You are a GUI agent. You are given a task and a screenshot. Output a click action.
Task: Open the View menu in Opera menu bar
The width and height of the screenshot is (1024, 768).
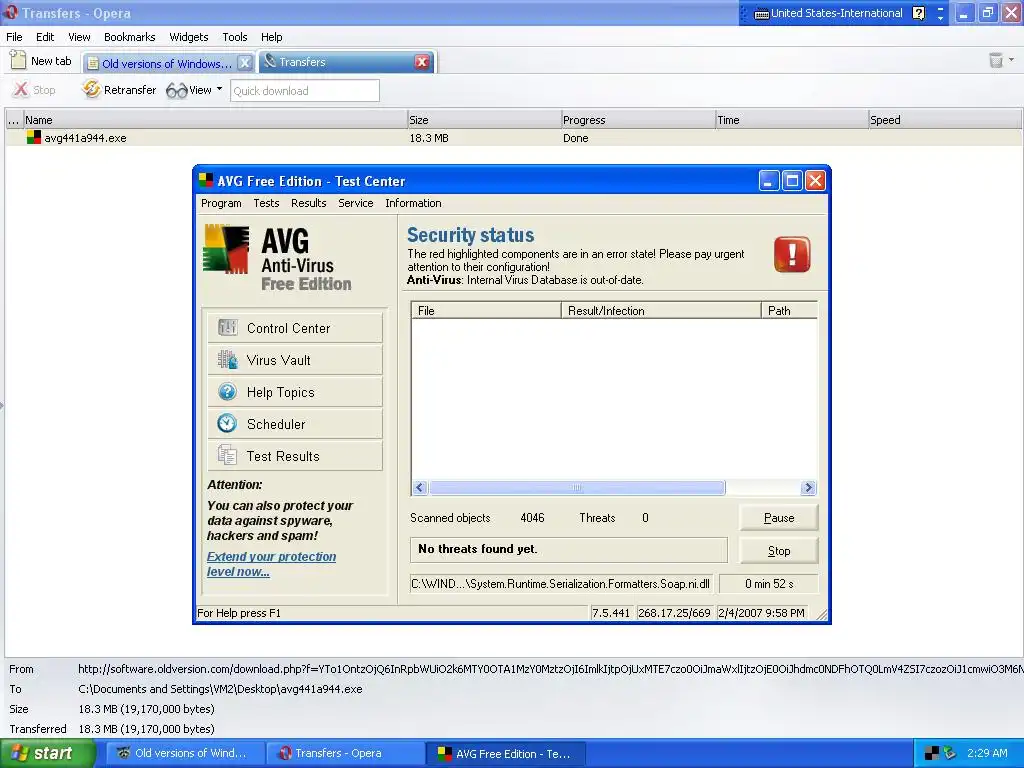coord(79,37)
